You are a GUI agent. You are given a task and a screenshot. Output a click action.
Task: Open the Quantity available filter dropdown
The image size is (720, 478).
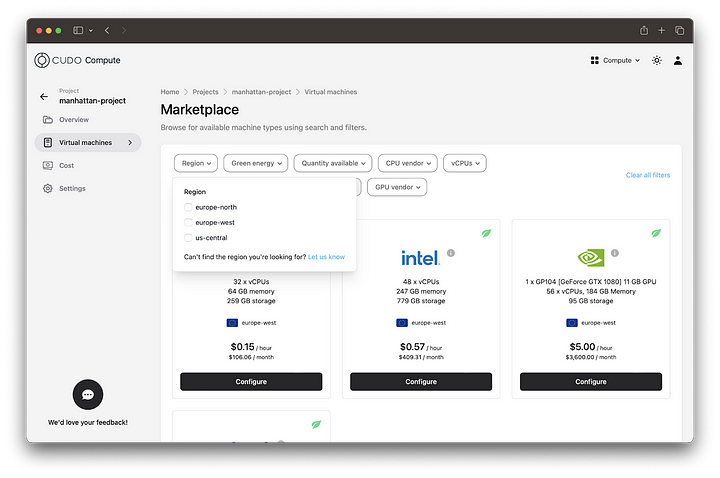pyautogui.click(x=333, y=163)
